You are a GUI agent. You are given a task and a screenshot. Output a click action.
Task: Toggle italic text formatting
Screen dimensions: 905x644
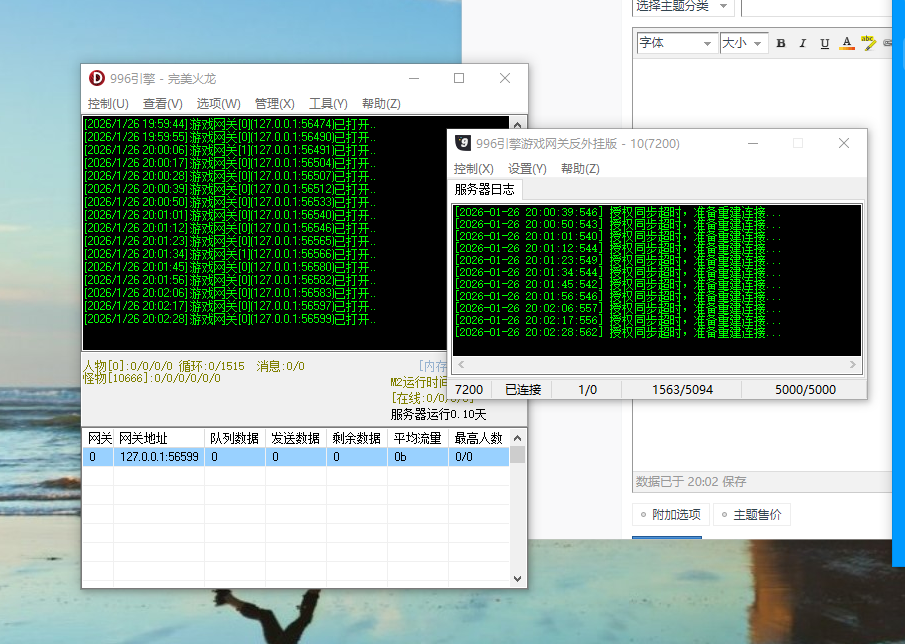[x=803, y=43]
